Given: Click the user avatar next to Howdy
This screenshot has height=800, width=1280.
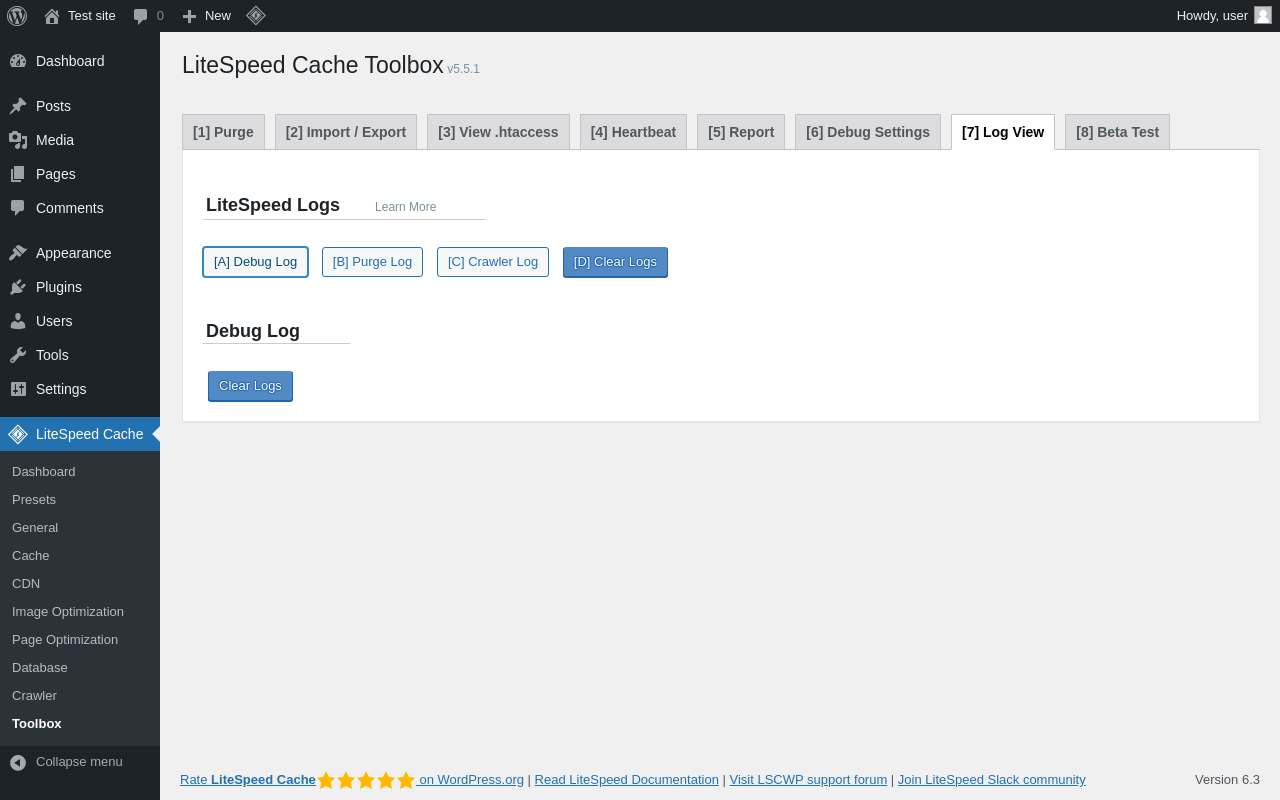Looking at the screenshot, I should pos(1263,15).
